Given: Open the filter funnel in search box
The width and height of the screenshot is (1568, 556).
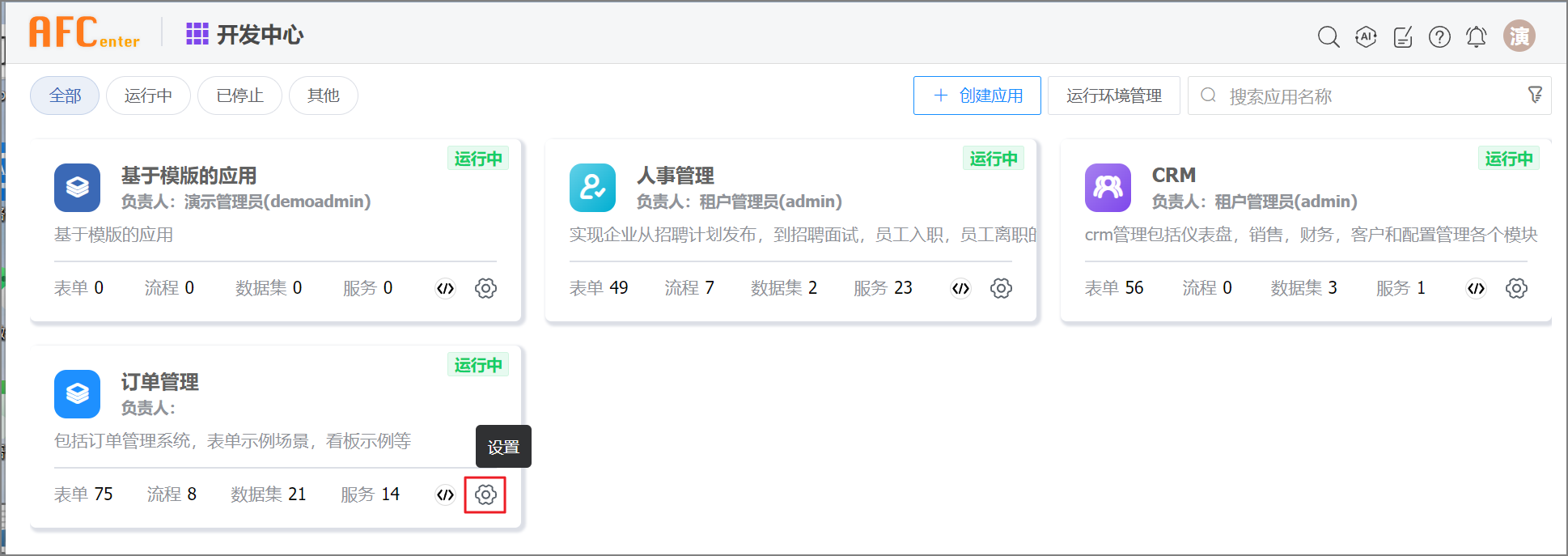Looking at the screenshot, I should point(1534,95).
